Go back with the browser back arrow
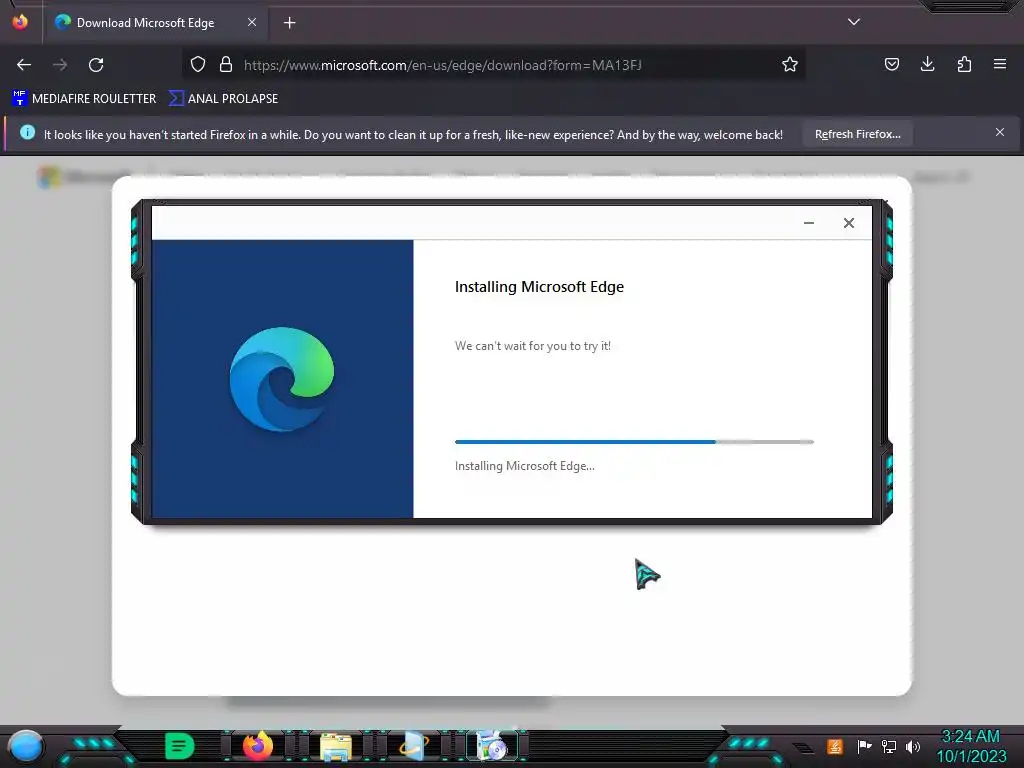Image resolution: width=1024 pixels, height=768 pixels. pyautogui.click(x=24, y=65)
